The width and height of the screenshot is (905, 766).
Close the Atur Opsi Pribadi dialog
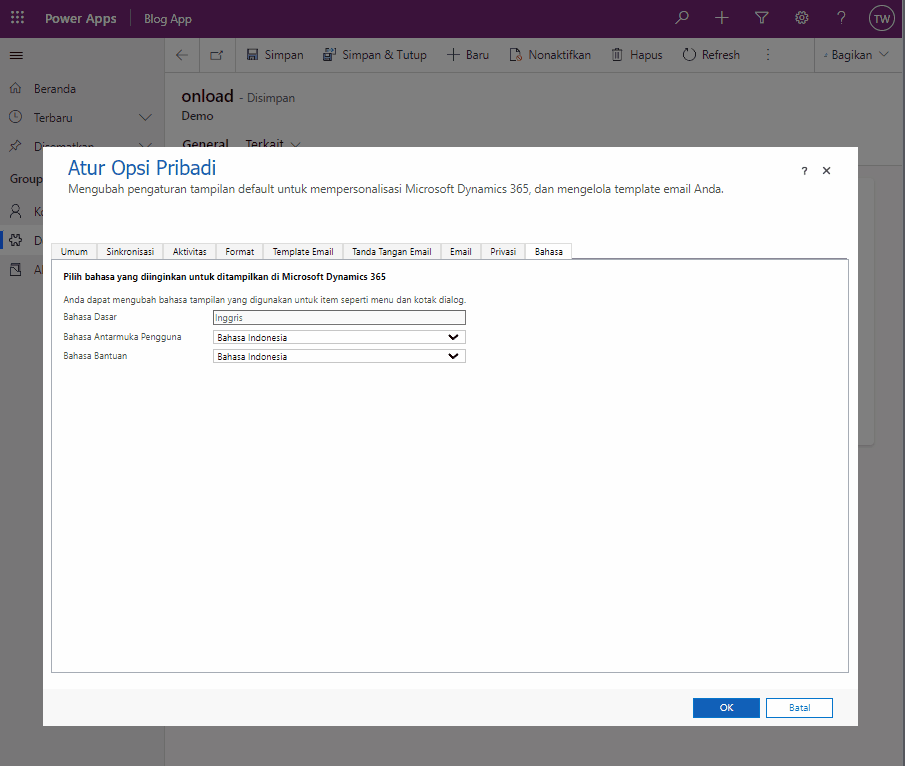point(827,171)
